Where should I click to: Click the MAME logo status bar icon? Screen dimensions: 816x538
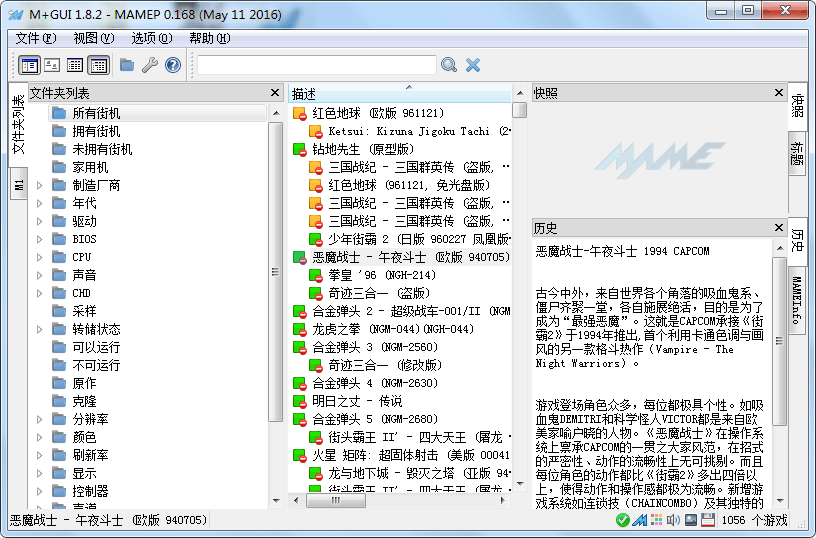coord(640,520)
